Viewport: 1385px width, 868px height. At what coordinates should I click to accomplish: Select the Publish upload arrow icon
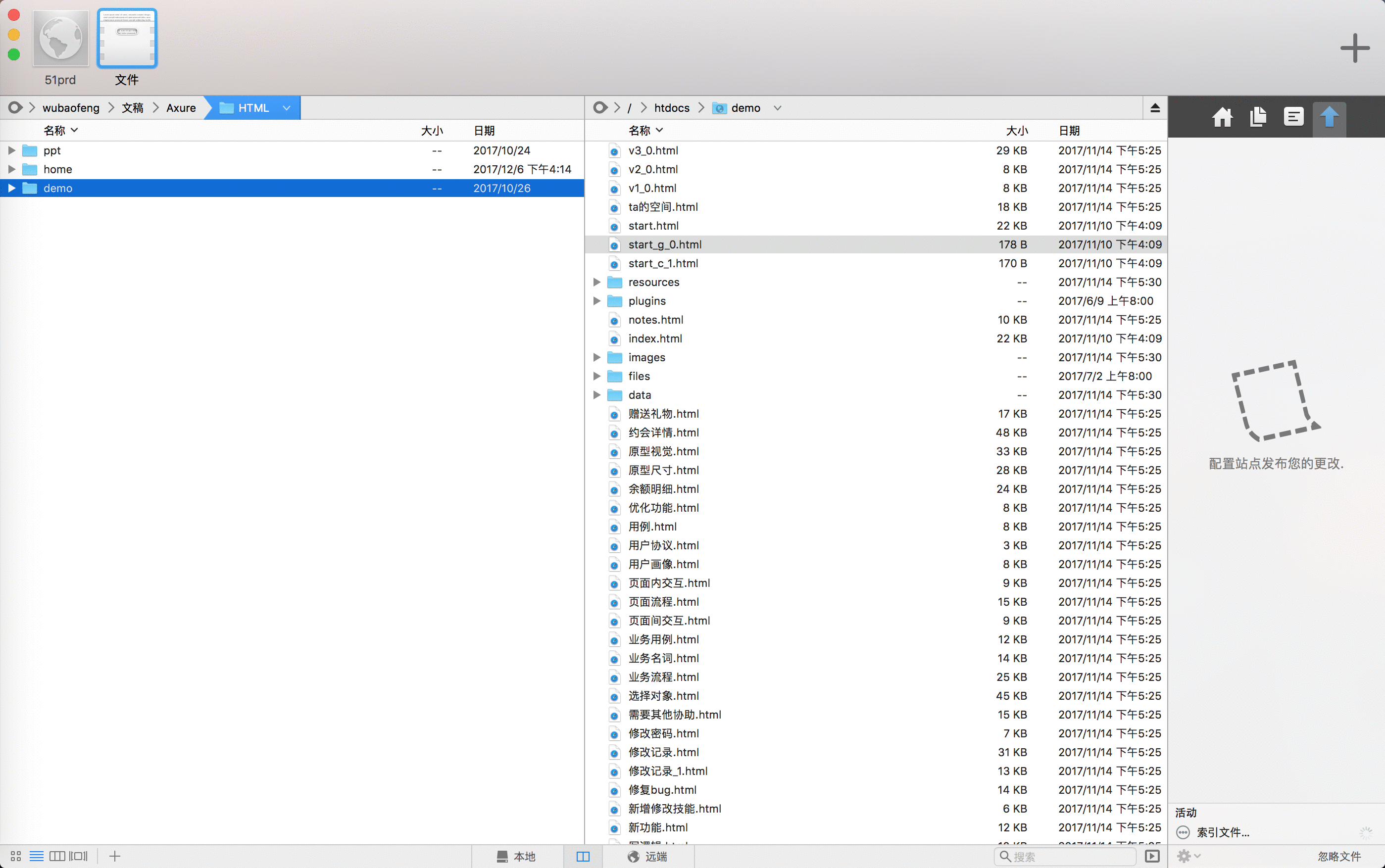click(1329, 117)
